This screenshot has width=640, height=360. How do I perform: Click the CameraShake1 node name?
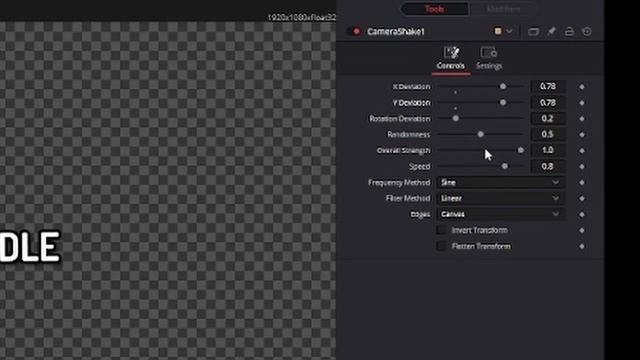(x=396, y=31)
